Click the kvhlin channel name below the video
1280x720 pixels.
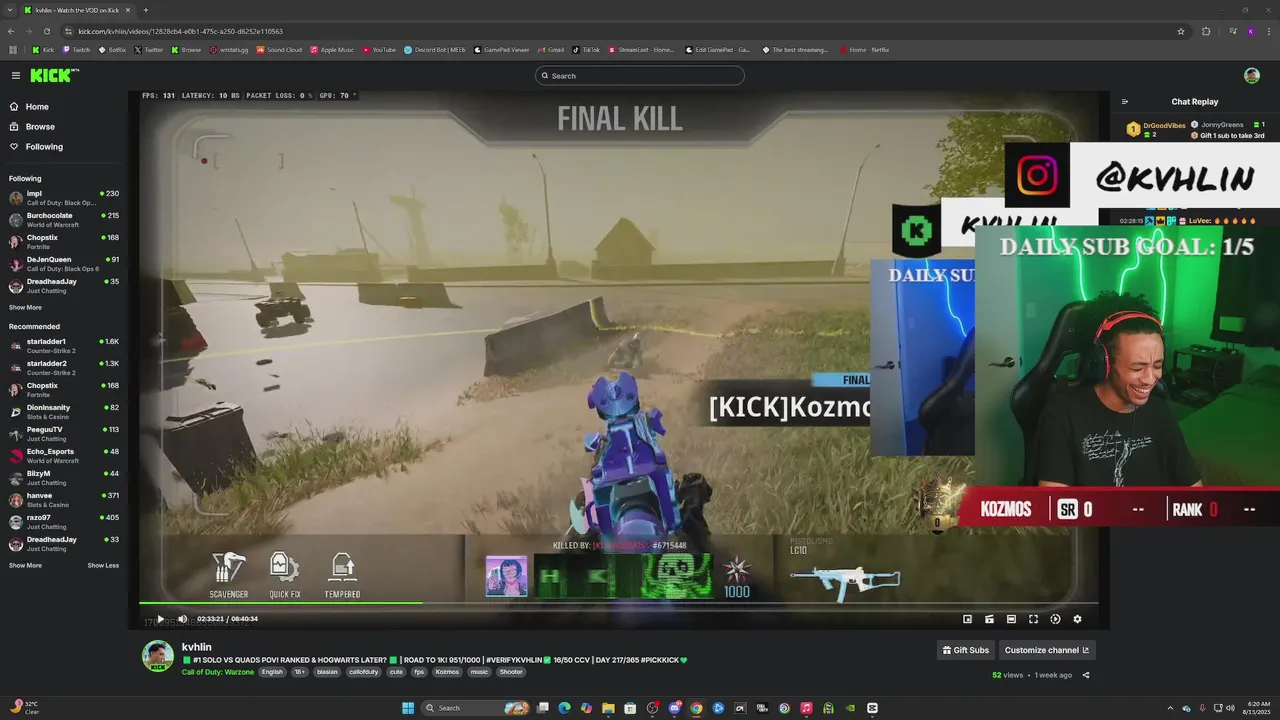[197, 647]
